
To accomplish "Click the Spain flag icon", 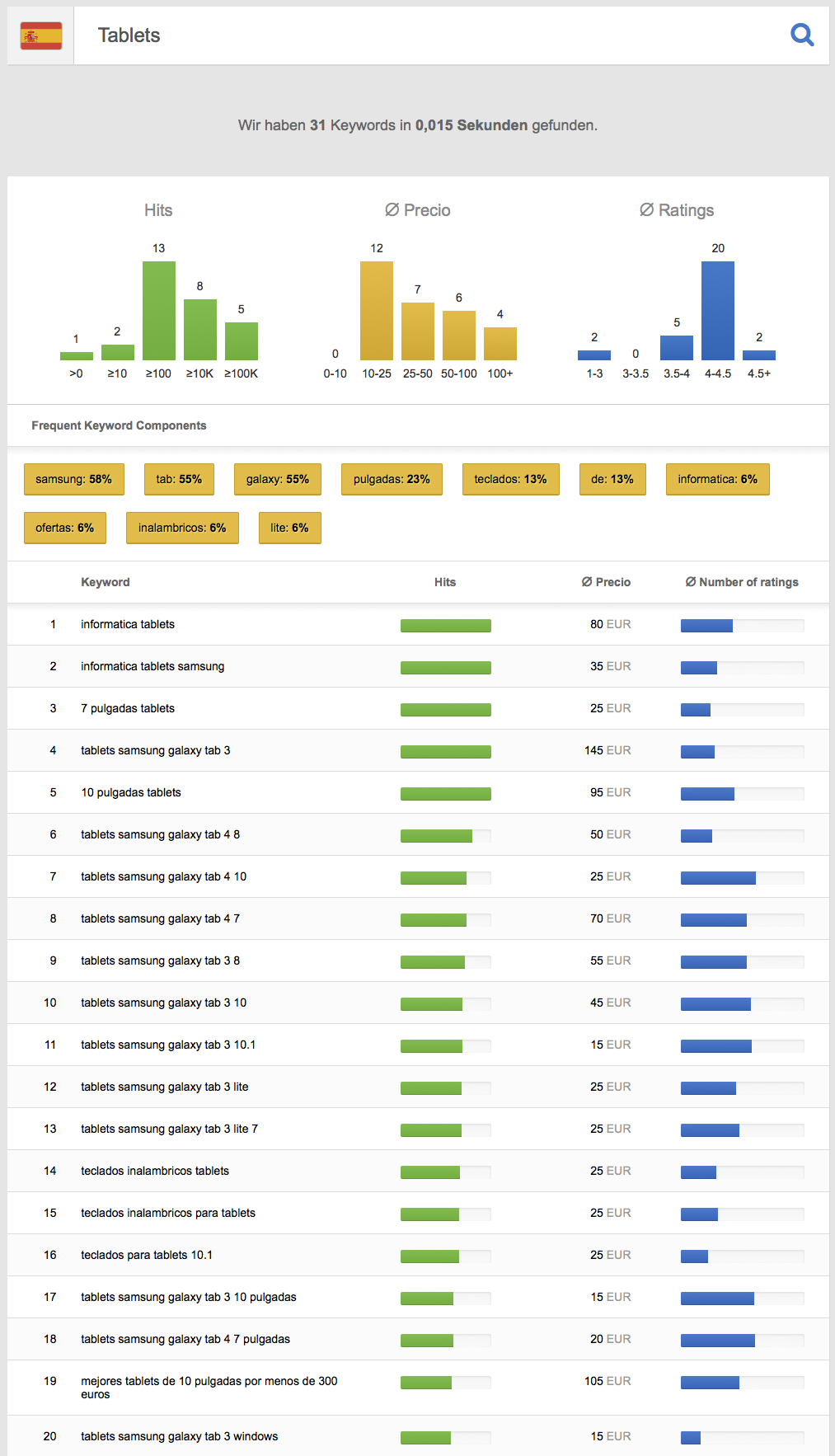I will pos(41,35).
